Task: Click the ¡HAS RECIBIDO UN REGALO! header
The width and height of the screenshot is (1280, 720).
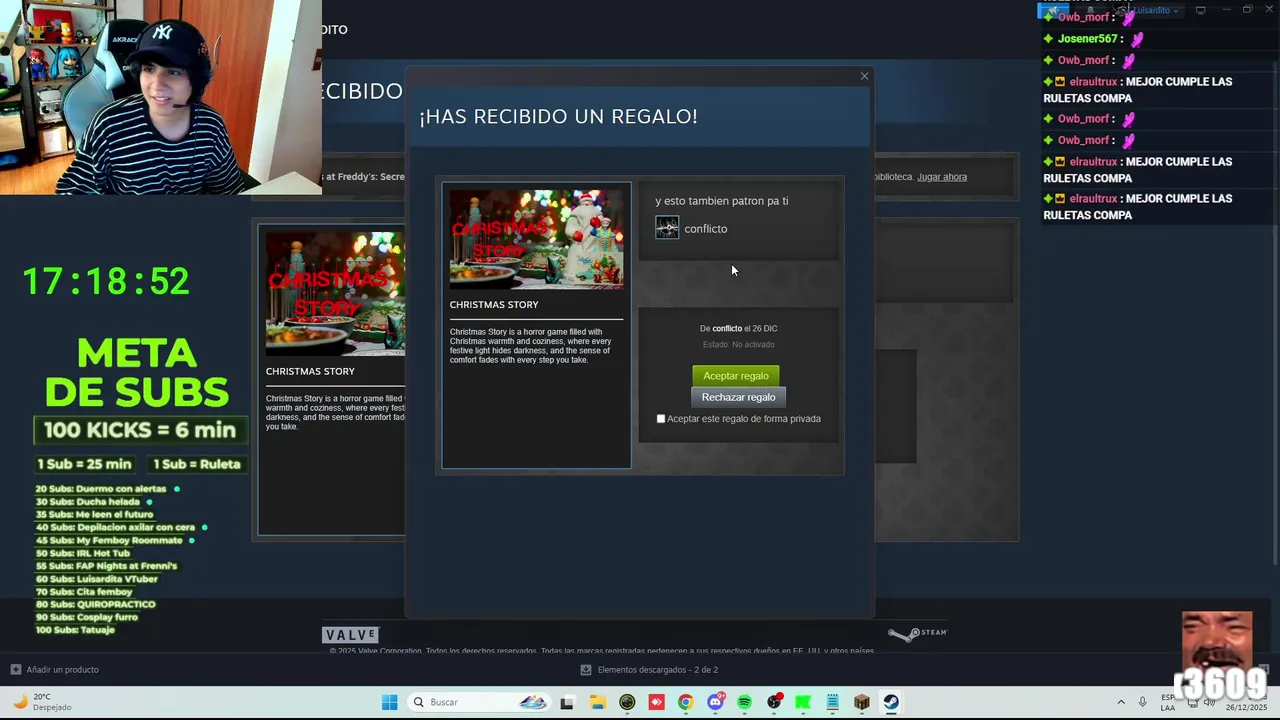Action: (558, 117)
